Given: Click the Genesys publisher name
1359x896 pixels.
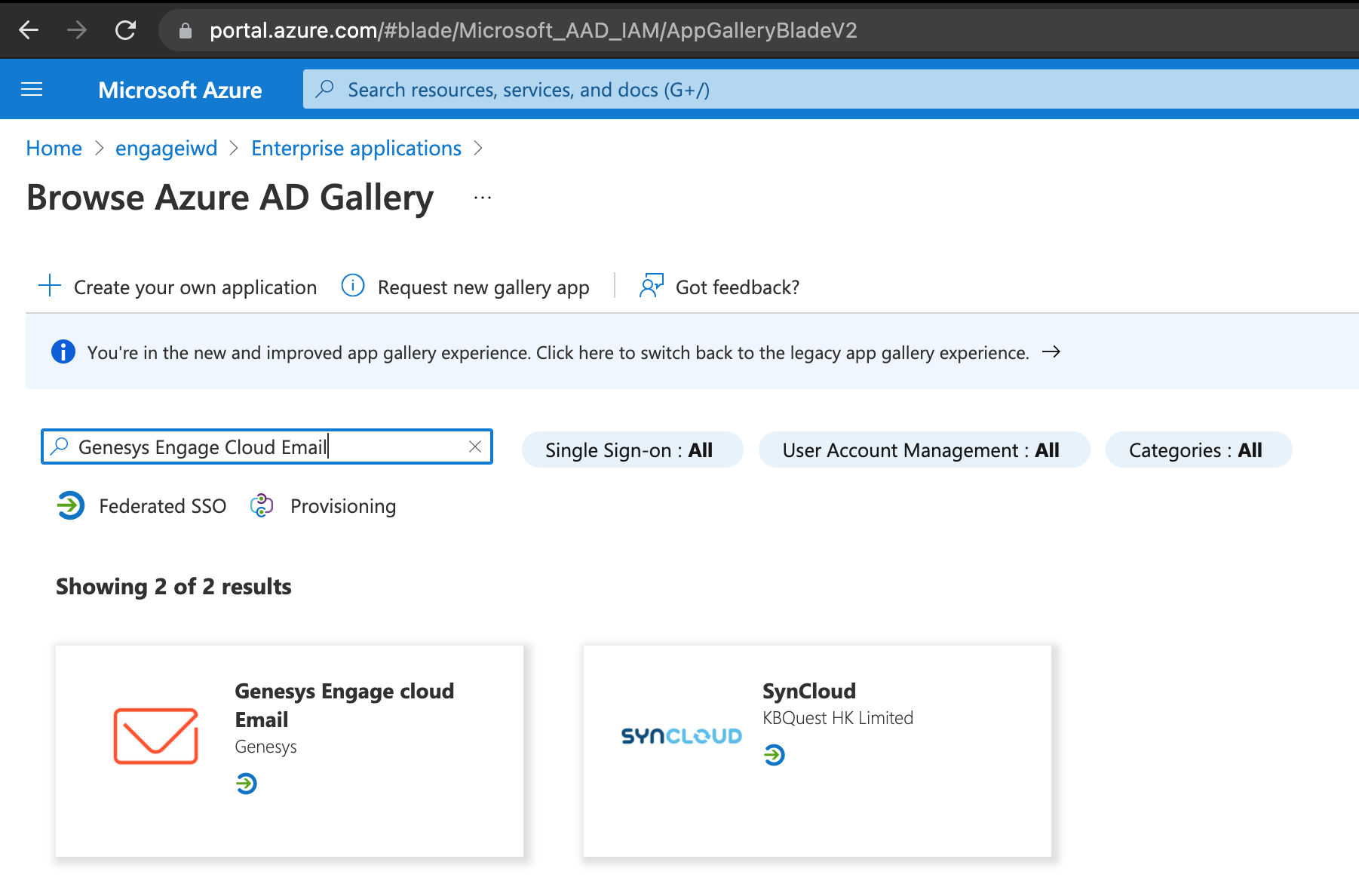Looking at the screenshot, I should pyautogui.click(x=265, y=747).
